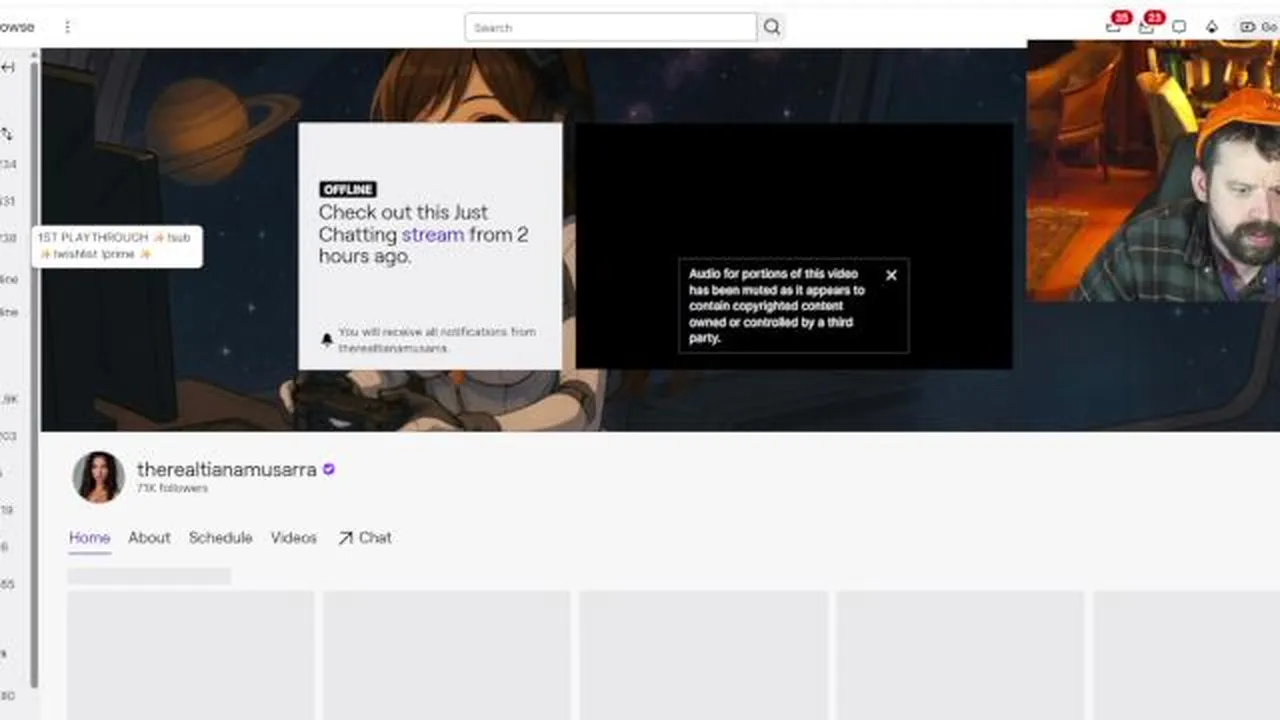
Task: Click the OFFLINE status badge
Action: [x=347, y=189]
